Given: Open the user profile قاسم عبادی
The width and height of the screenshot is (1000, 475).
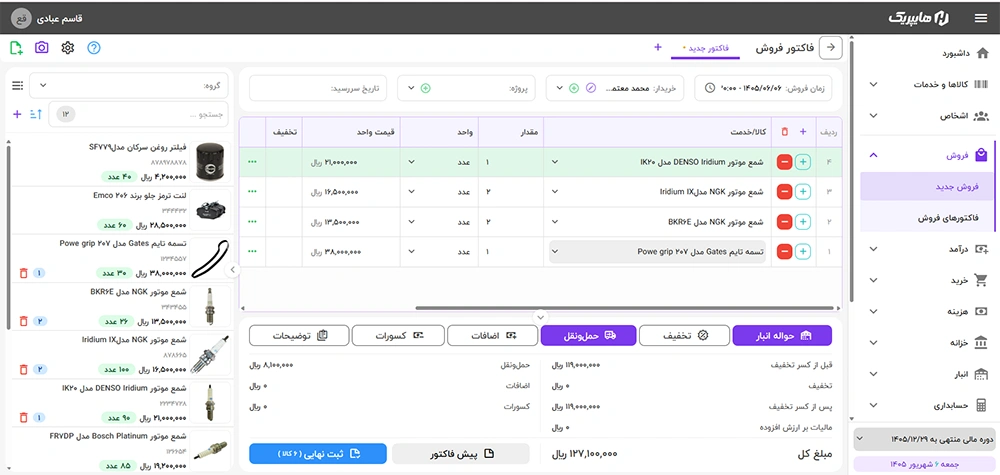Looking at the screenshot, I should click(x=48, y=18).
